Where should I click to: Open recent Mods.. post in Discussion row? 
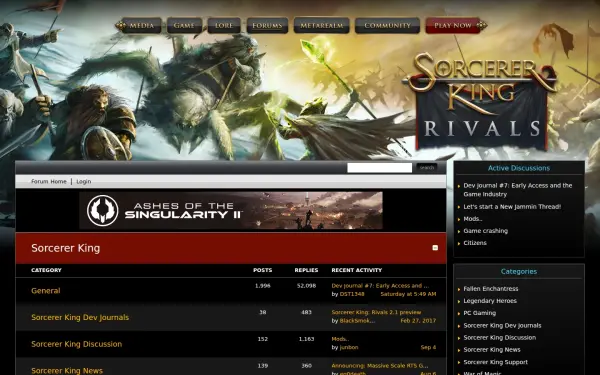pos(340,339)
